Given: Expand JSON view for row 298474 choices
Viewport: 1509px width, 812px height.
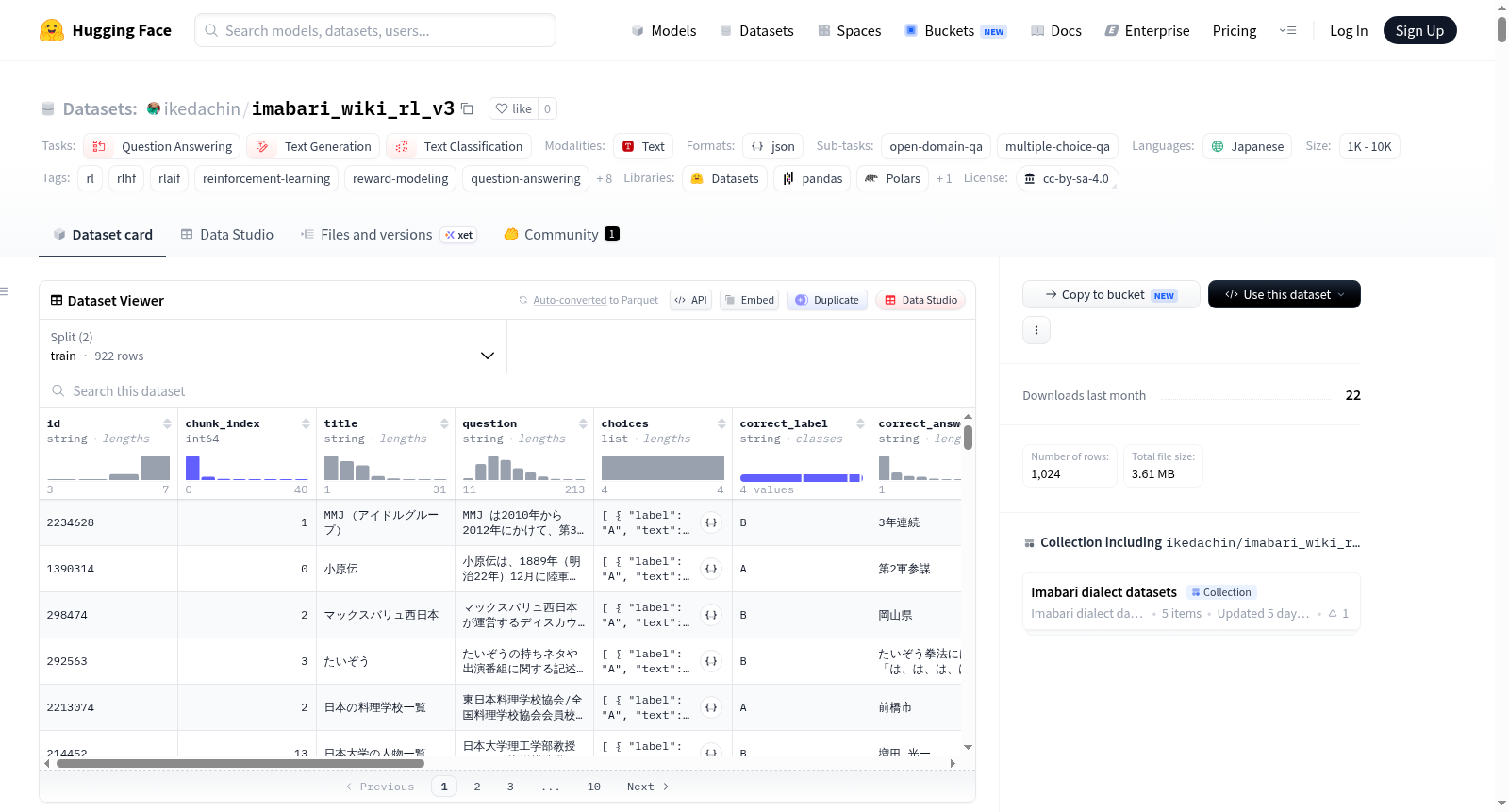Looking at the screenshot, I should pos(712,615).
